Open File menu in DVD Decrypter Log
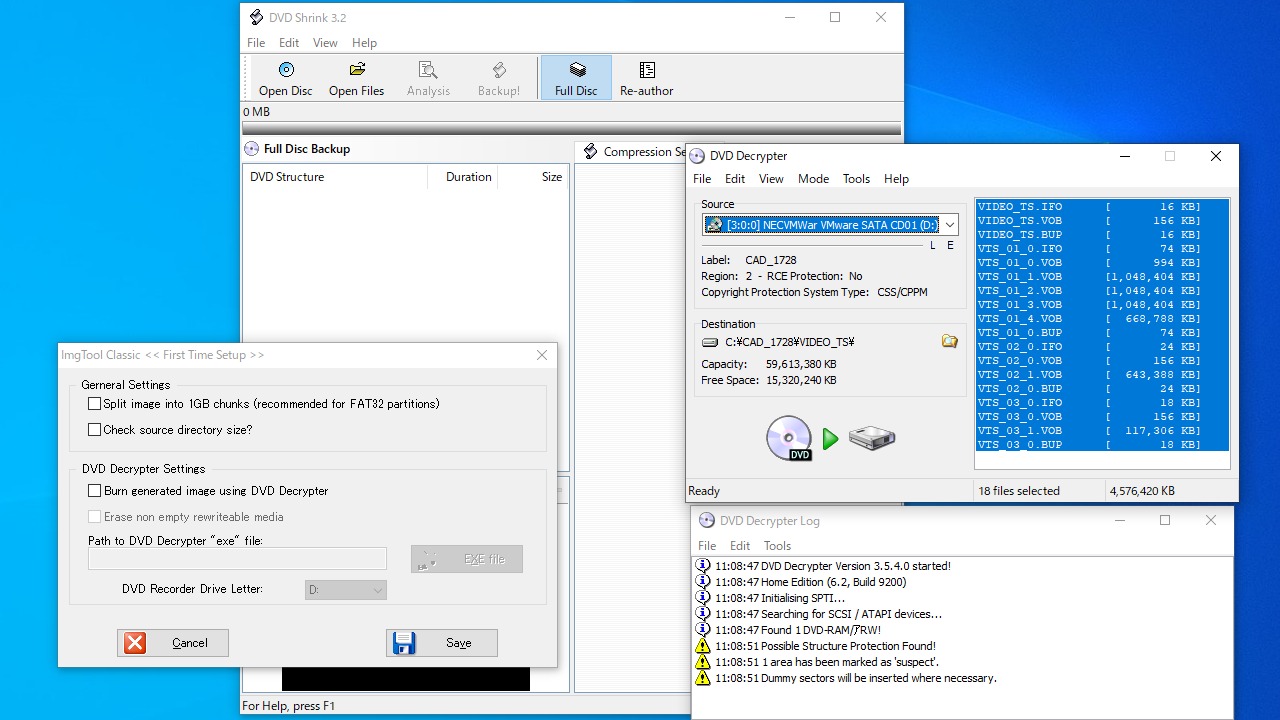 tap(707, 546)
